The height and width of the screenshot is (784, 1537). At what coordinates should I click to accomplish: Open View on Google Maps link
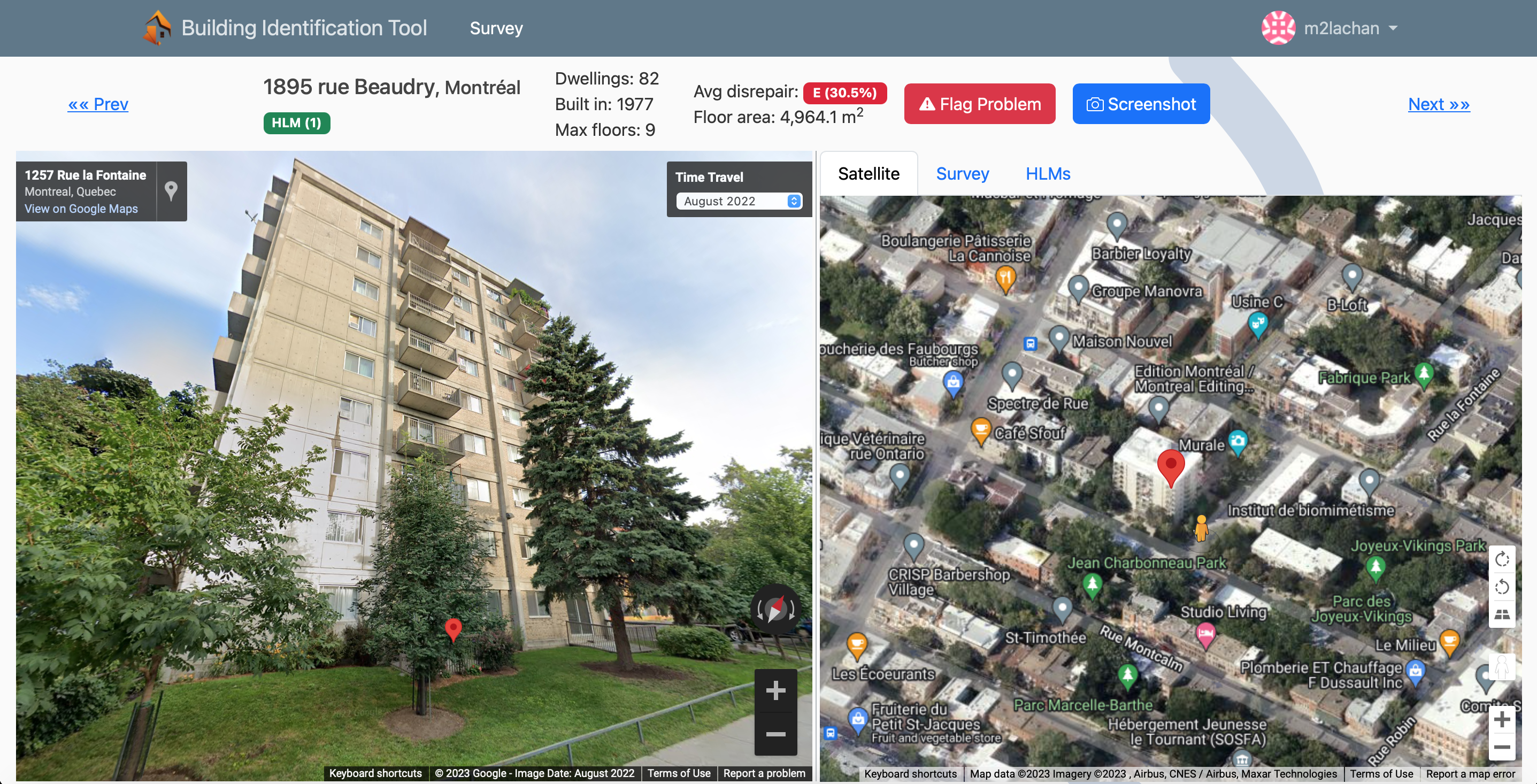[x=81, y=209]
